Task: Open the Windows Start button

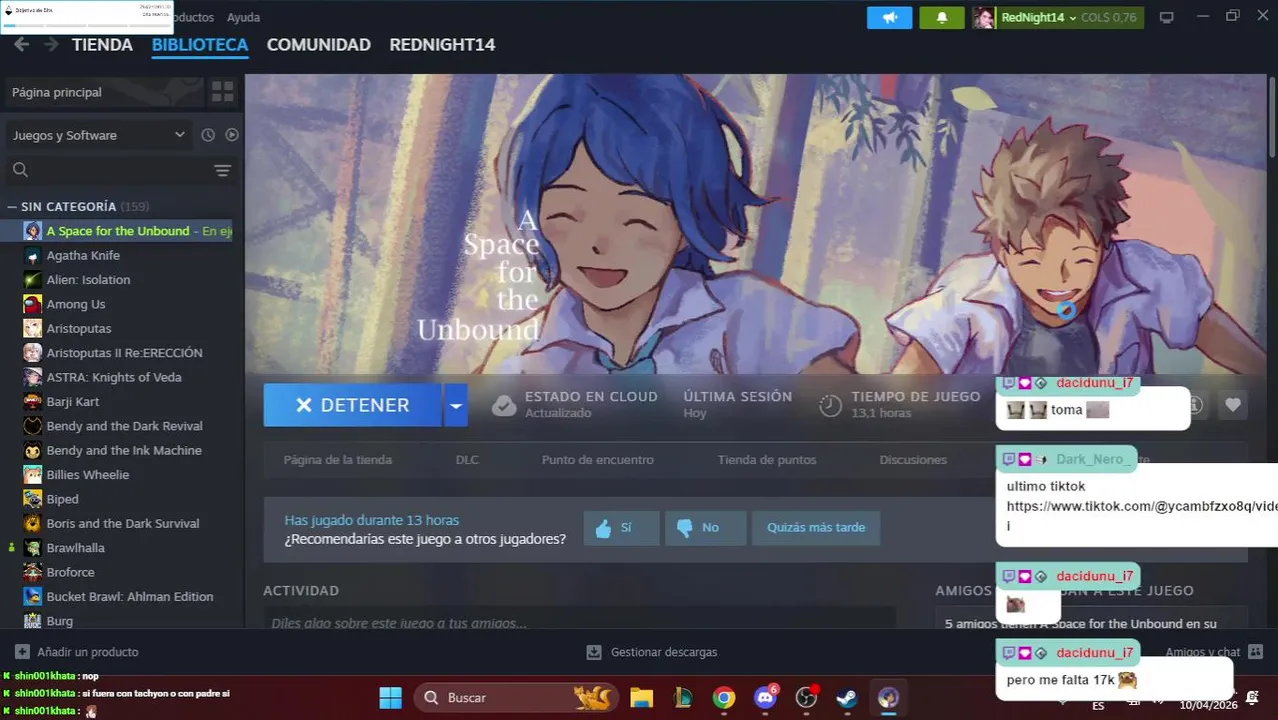Action: (391, 697)
